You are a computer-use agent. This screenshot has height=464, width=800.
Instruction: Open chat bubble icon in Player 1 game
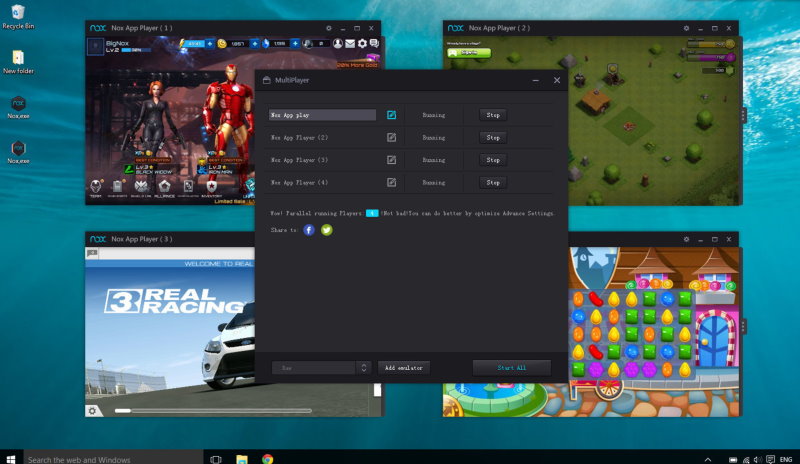pos(374,43)
